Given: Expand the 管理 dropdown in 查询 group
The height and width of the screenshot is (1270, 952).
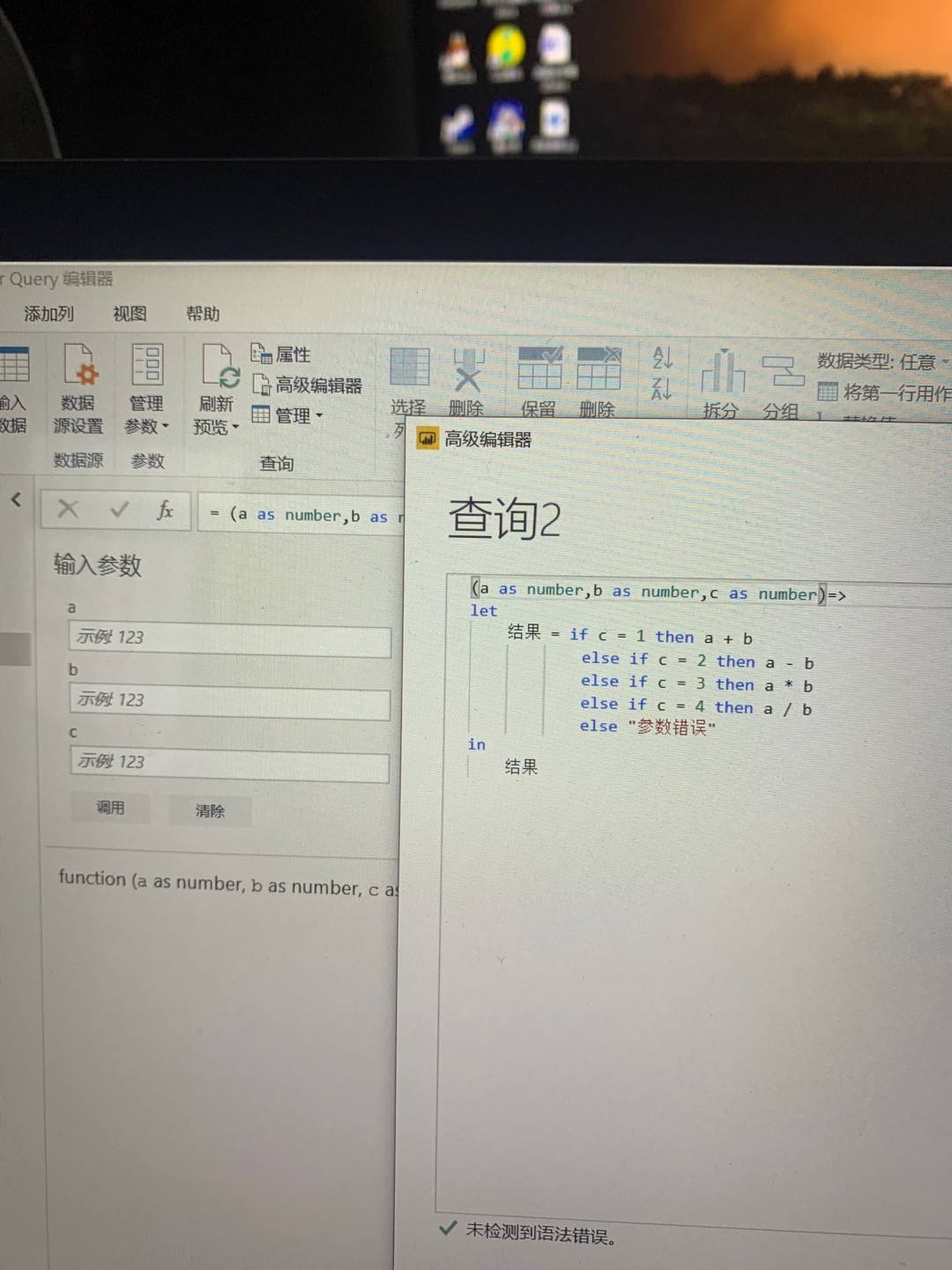Looking at the screenshot, I should (x=287, y=415).
